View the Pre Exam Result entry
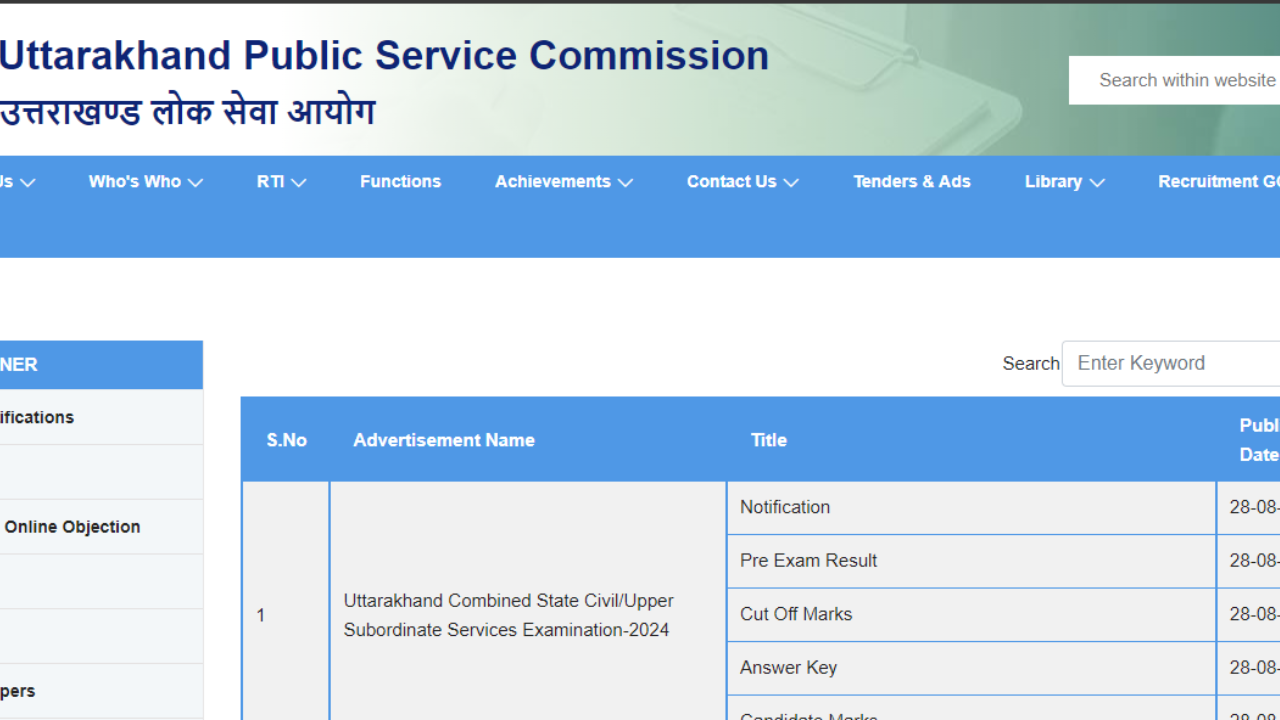1280x720 pixels. tap(808, 561)
